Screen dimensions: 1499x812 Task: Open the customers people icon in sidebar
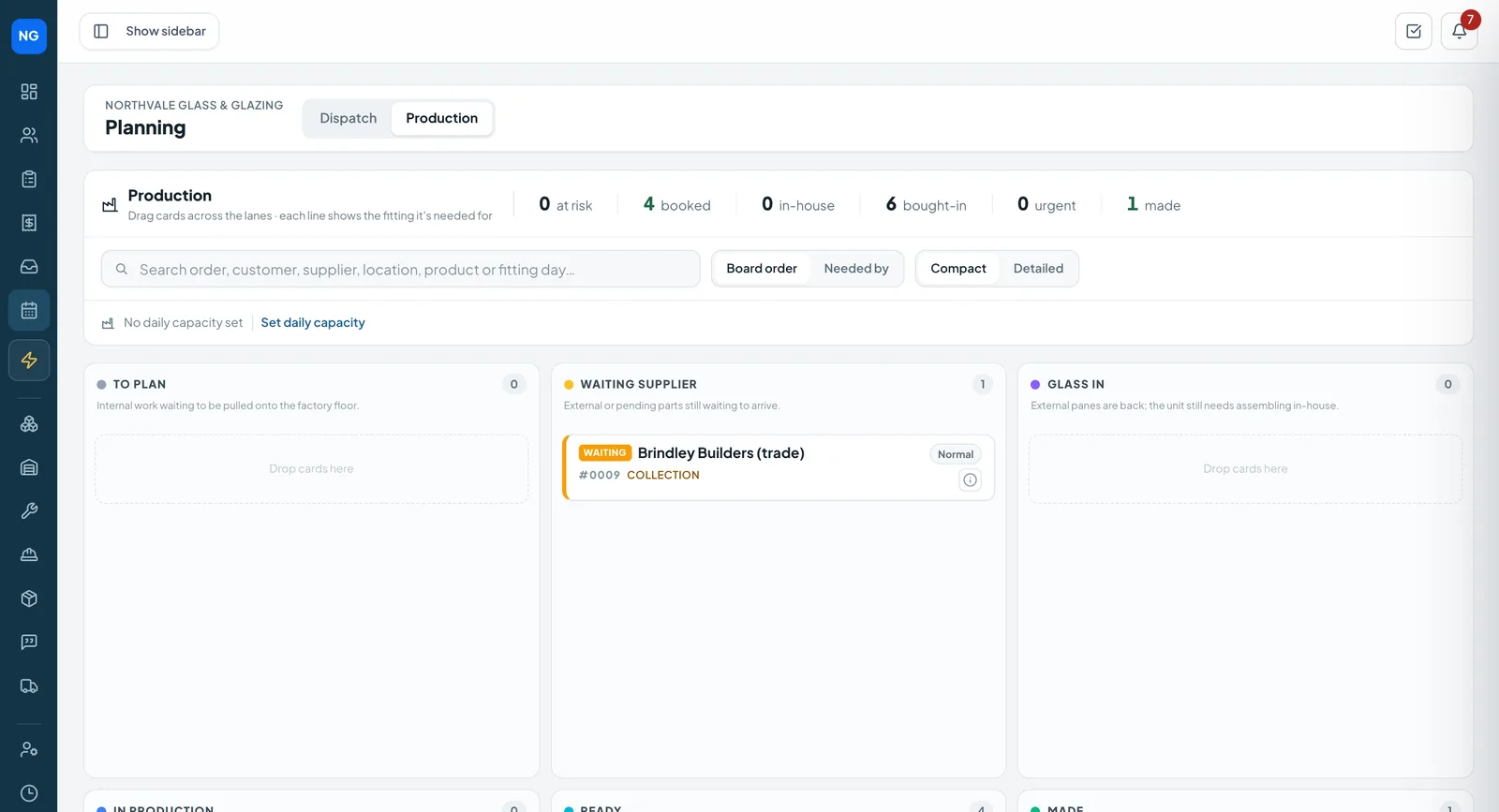29,135
